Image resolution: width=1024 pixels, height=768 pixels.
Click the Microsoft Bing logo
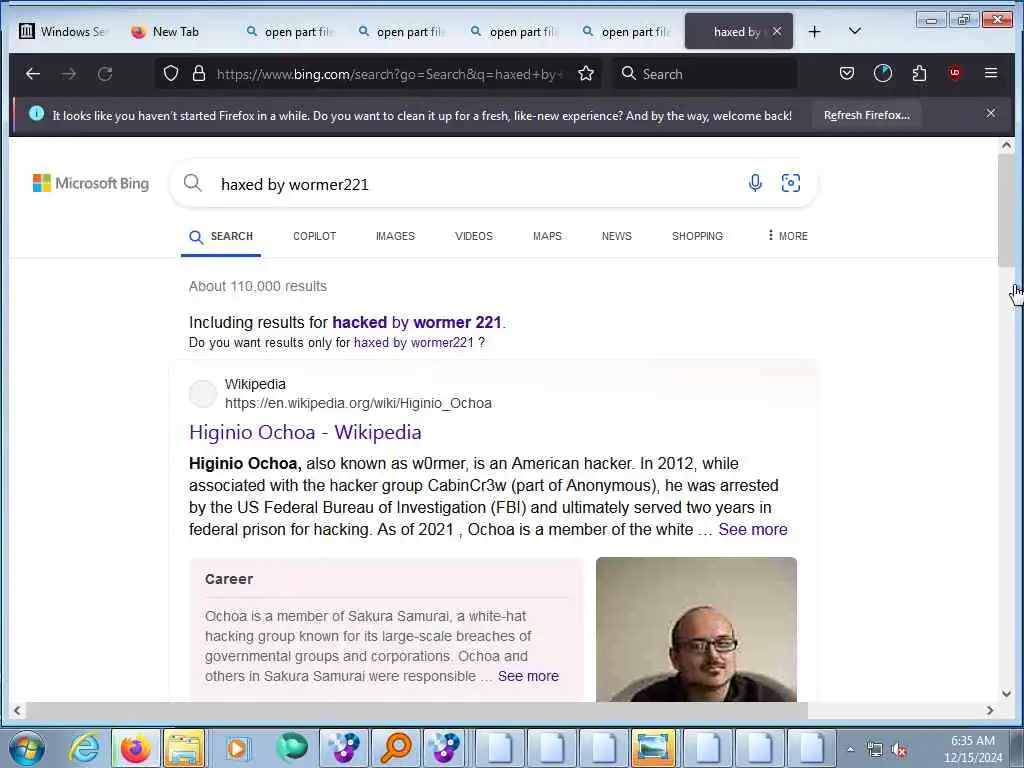click(91, 183)
